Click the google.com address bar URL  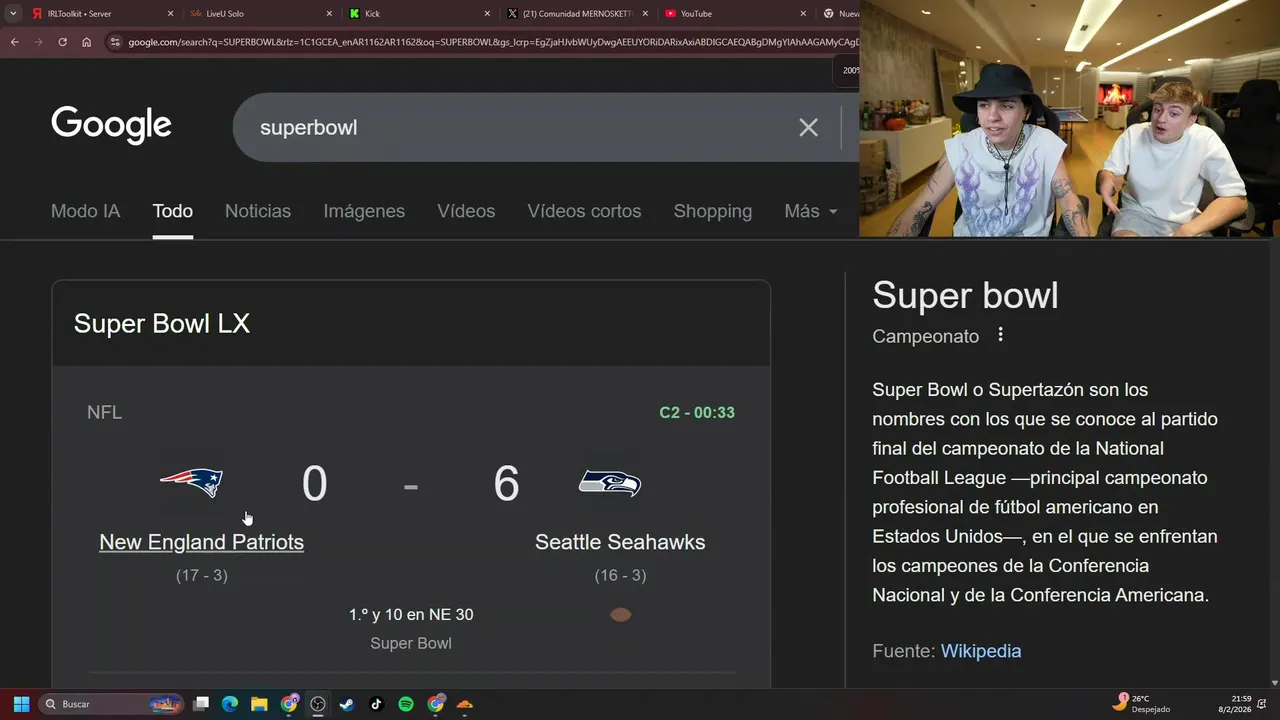(493, 42)
